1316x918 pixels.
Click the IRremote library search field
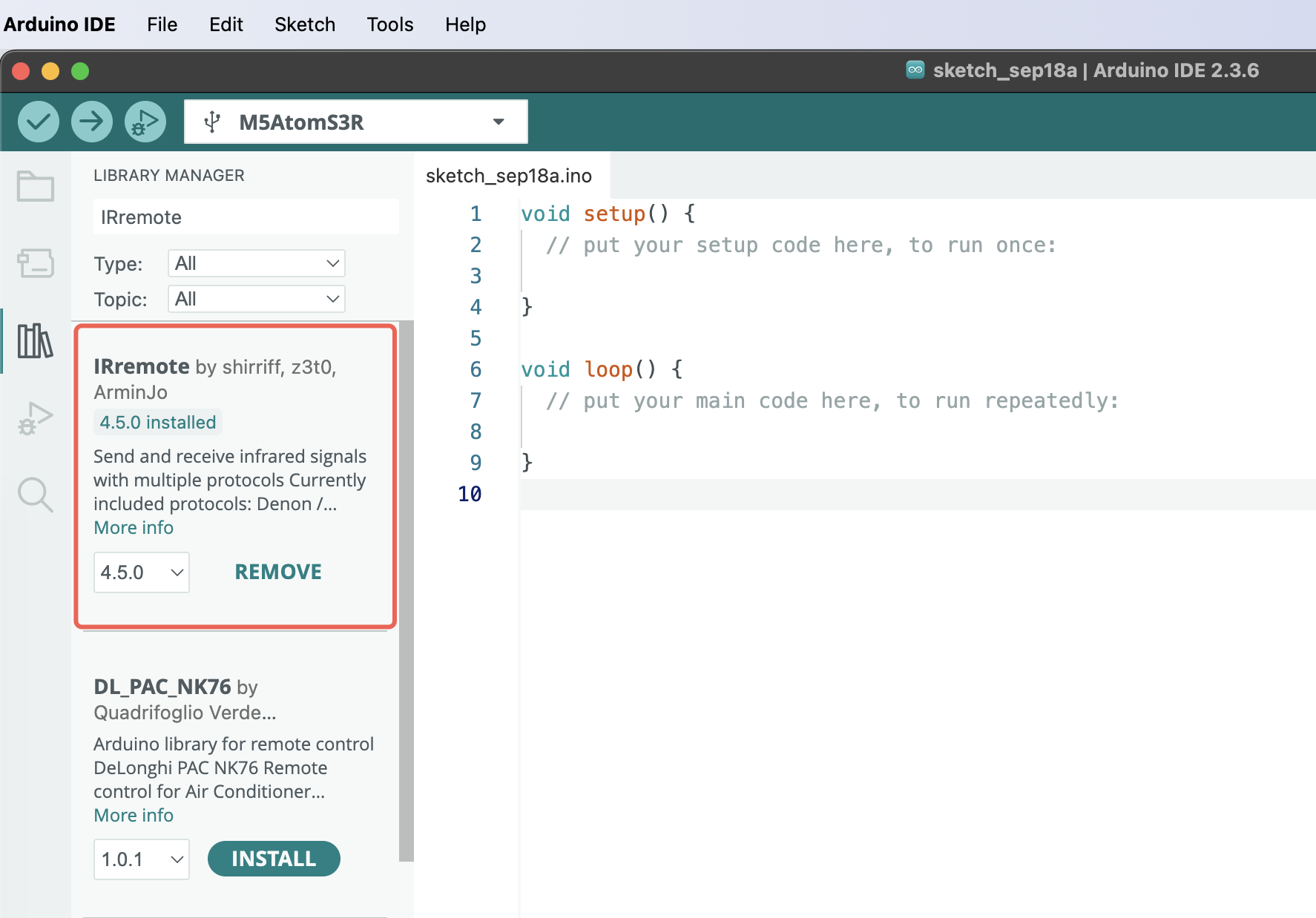pos(246,217)
